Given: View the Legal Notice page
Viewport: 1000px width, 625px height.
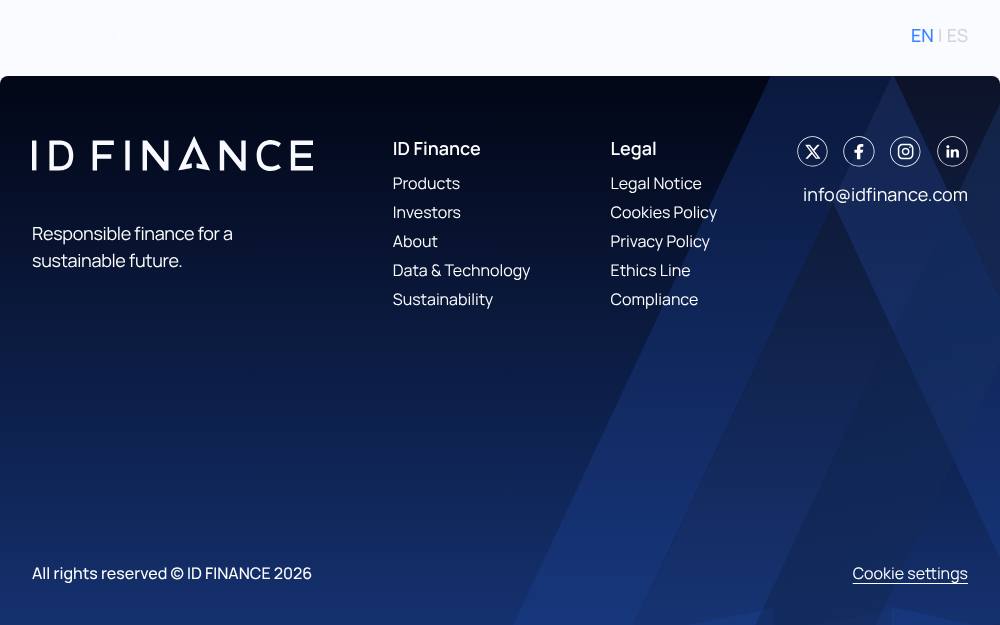Looking at the screenshot, I should click(x=656, y=184).
